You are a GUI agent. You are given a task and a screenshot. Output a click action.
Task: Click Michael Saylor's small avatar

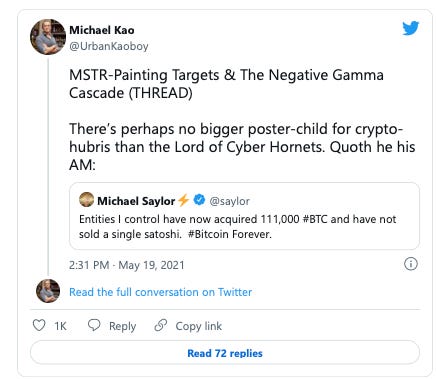click(x=86, y=200)
